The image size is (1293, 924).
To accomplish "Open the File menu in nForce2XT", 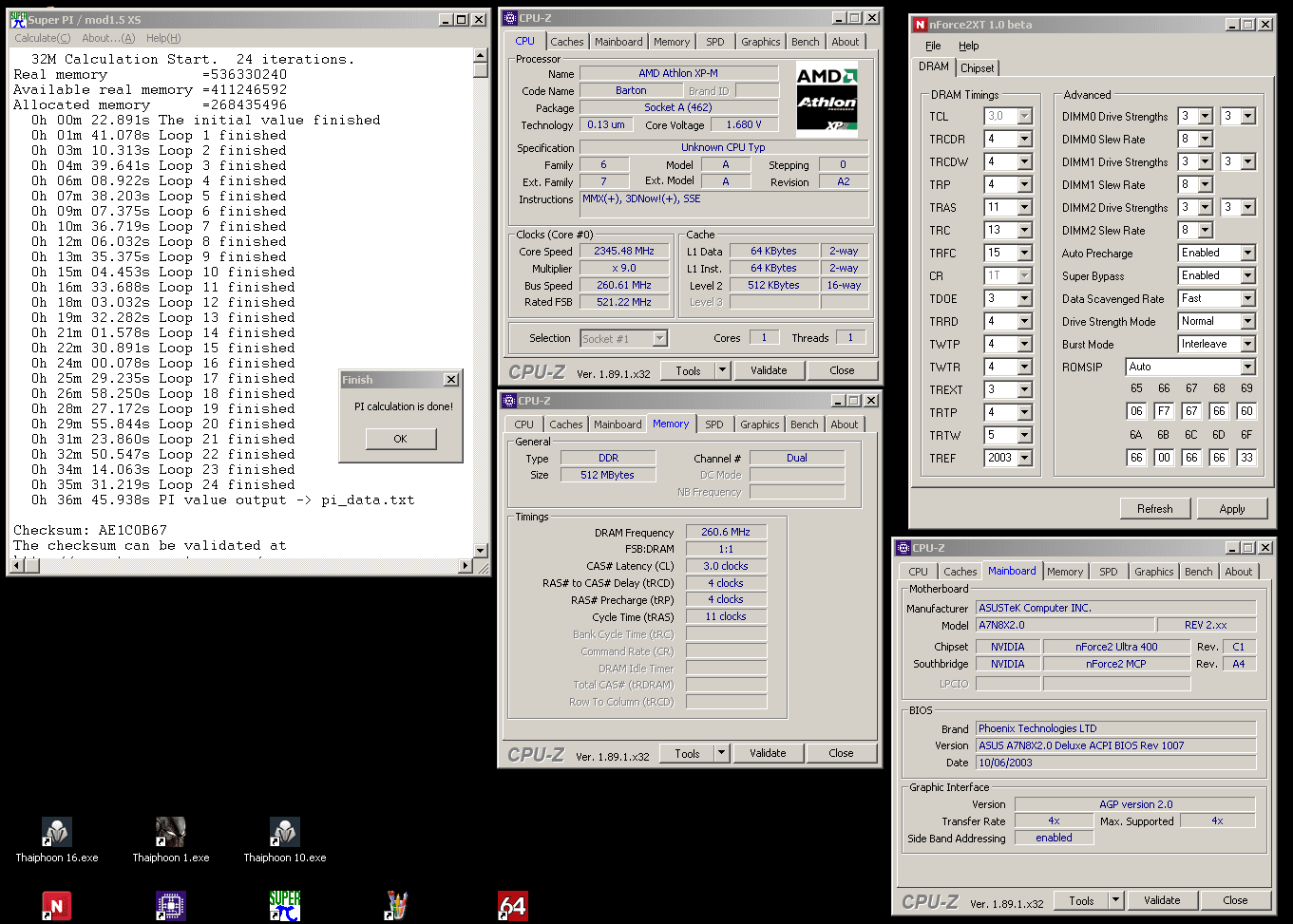I will pos(933,46).
